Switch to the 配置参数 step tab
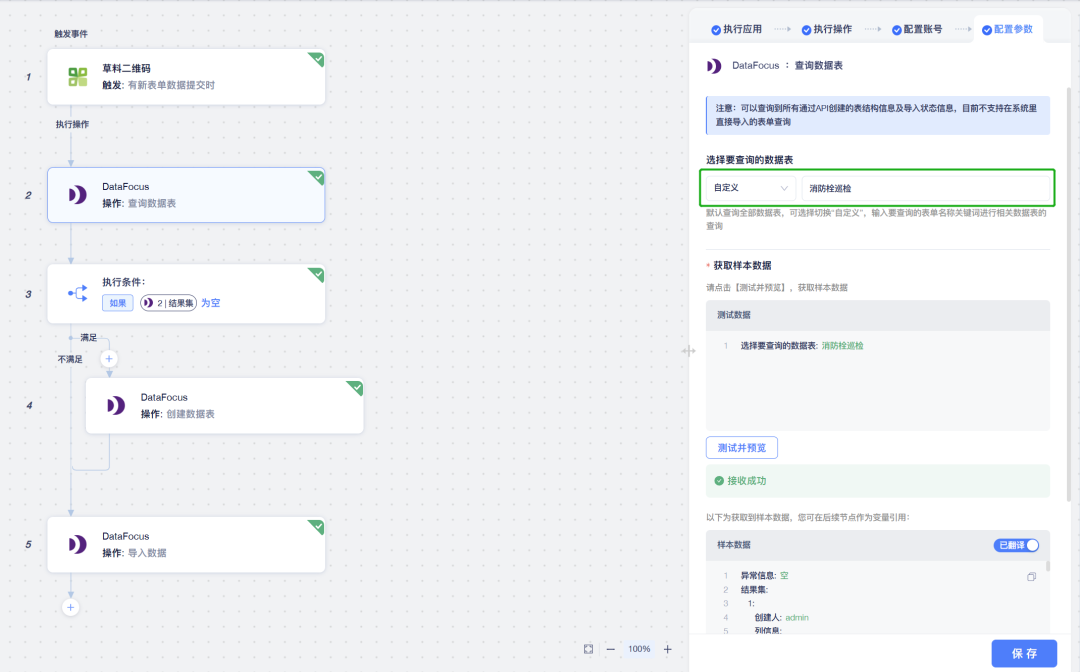The height and width of the screenshot is (672, 1080). click(x=1008, y=30)
